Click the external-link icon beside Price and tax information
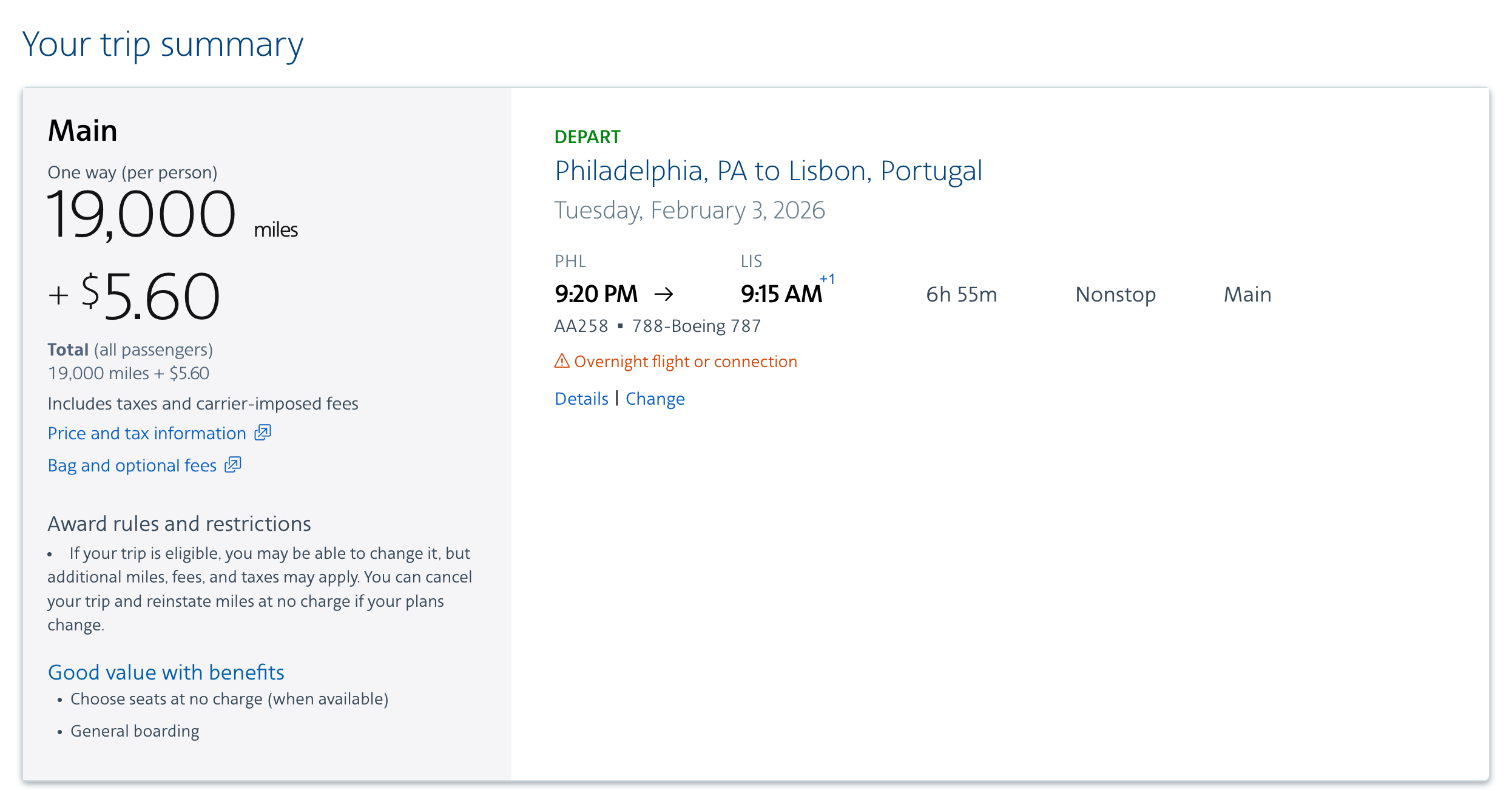1512x790 pixels. point(263,433)
